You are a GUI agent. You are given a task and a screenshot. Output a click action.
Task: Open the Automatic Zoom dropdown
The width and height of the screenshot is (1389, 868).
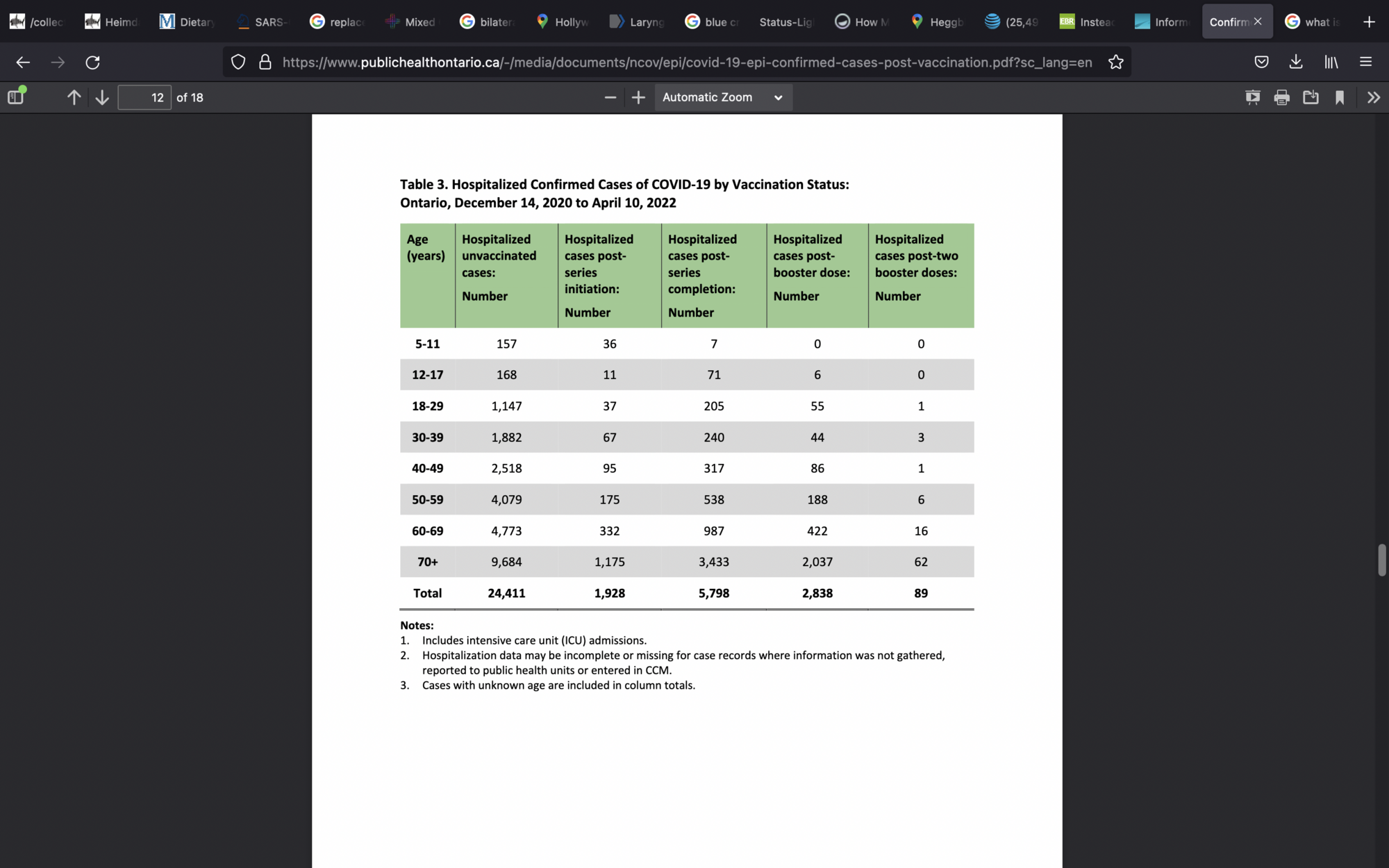722,97
